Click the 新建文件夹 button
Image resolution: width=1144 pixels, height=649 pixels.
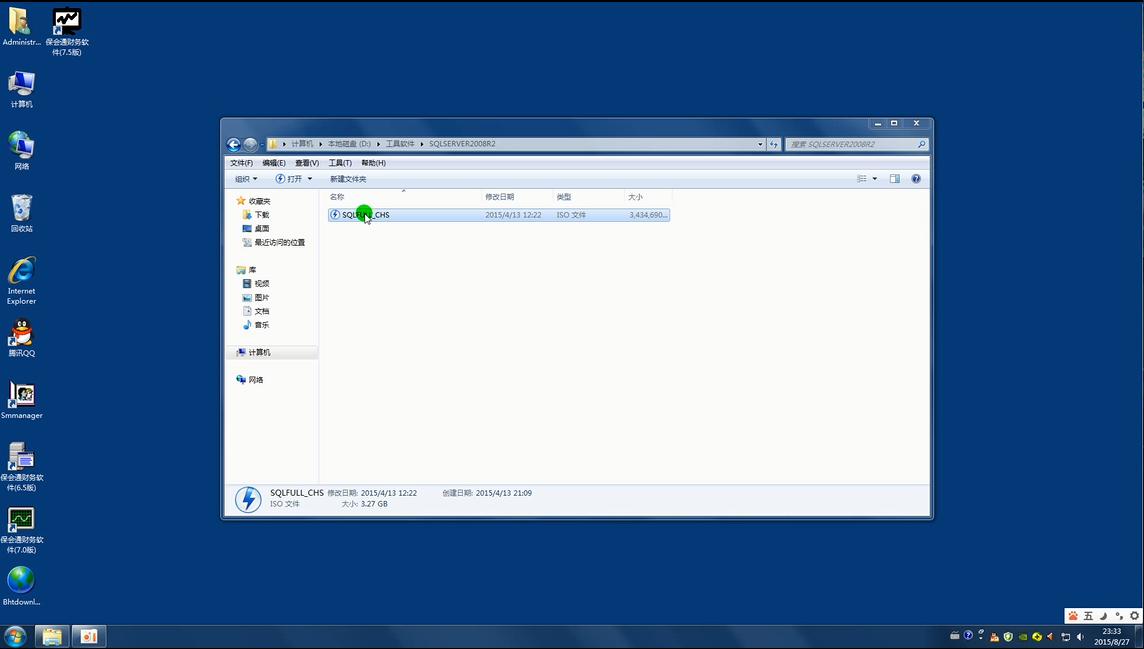348,179
